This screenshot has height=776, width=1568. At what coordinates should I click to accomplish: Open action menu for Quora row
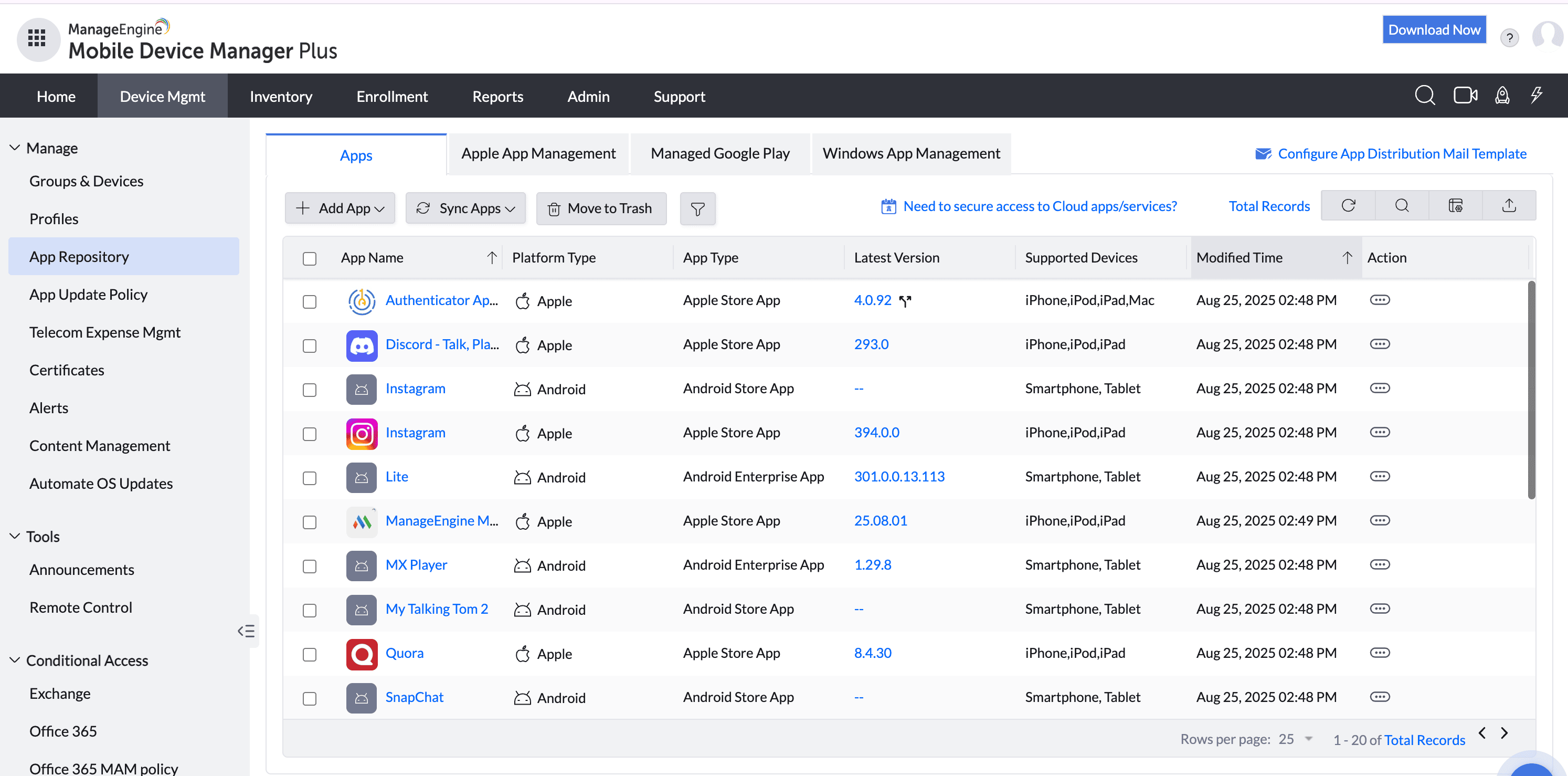1379,653
